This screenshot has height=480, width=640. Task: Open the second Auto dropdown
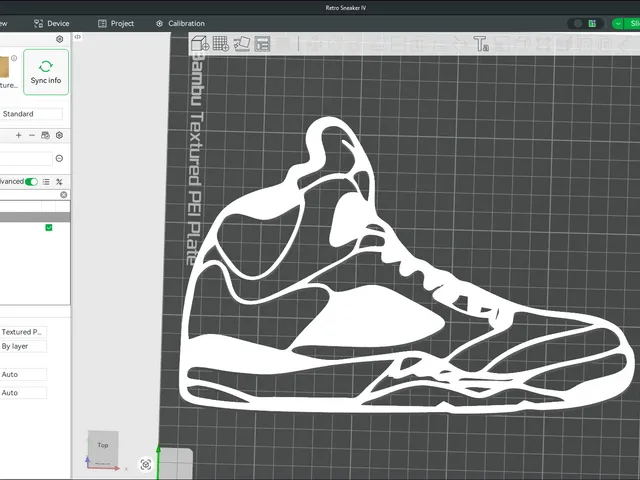(23, 393)
